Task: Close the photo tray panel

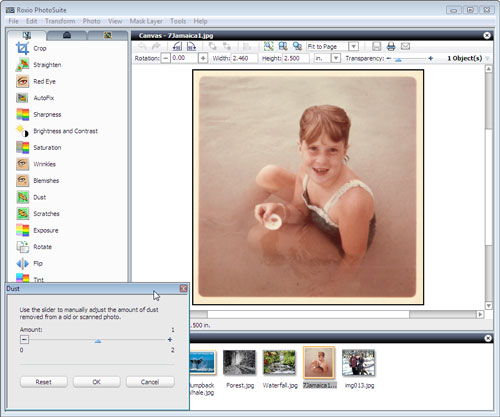Action: tap(488, 338)
